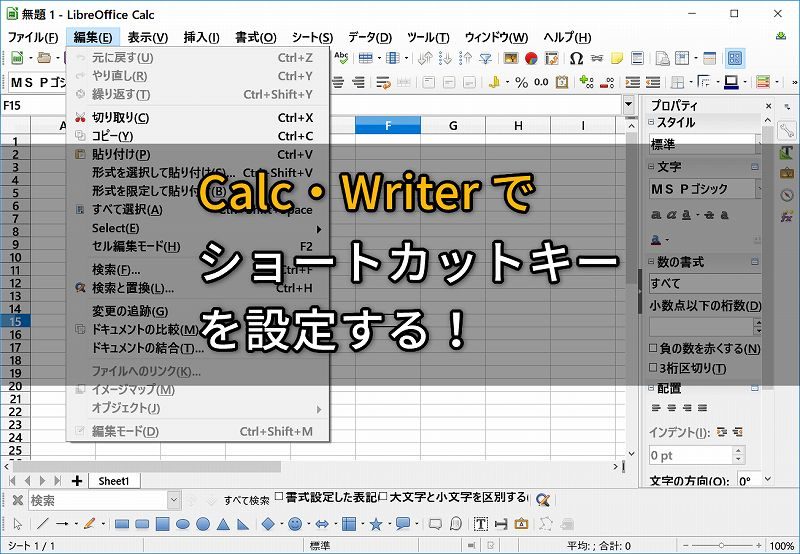Pick the smiley symbol shape tool

point(295,524)
